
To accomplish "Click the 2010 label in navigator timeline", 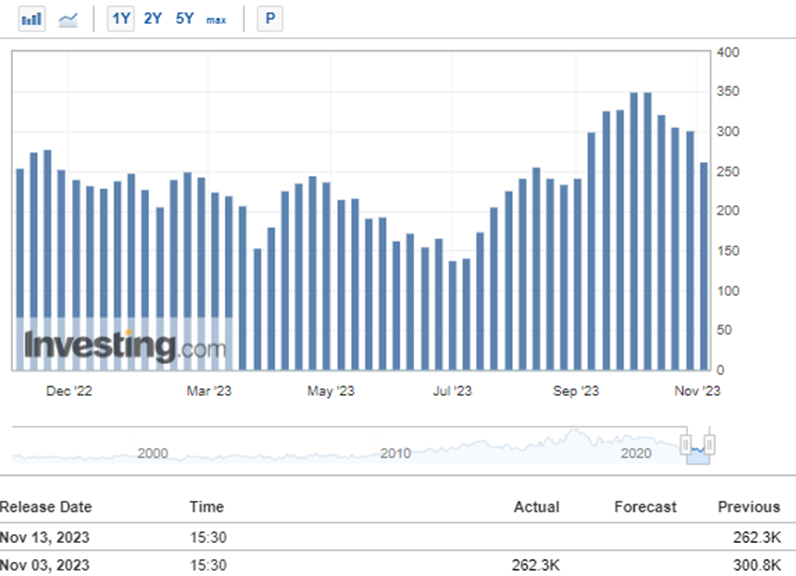I will (395, 453).
